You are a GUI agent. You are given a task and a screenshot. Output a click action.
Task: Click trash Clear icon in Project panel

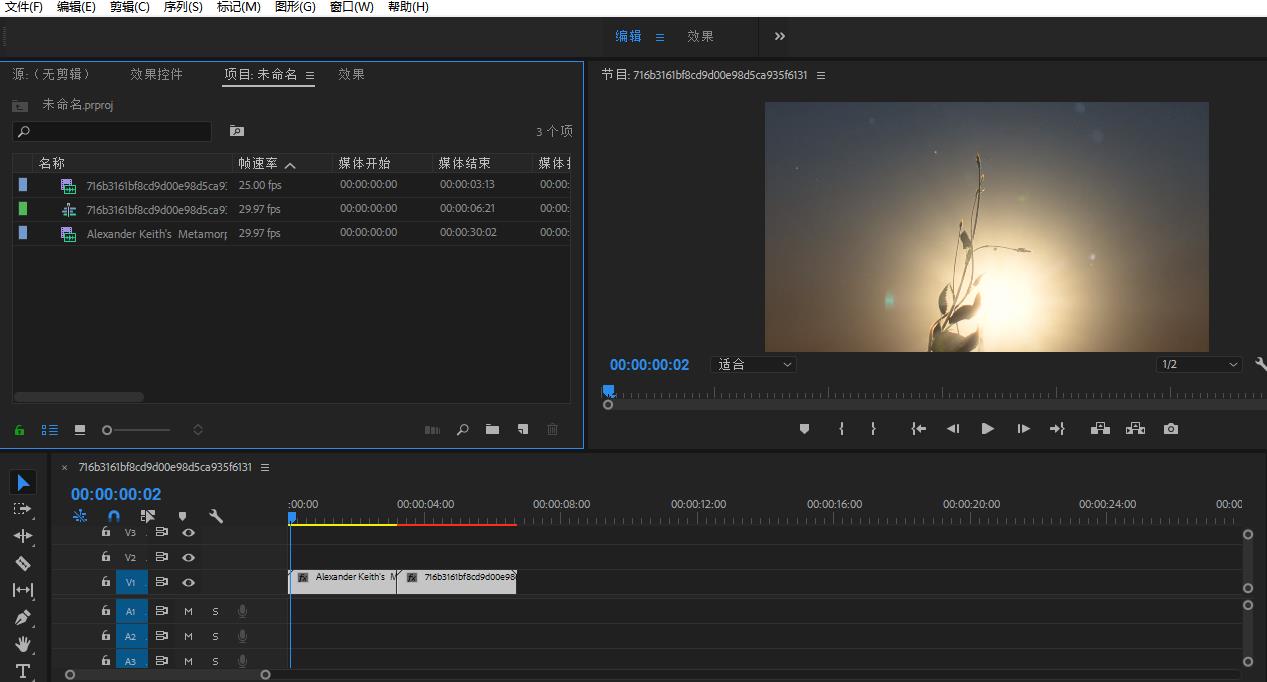[552, 430]
